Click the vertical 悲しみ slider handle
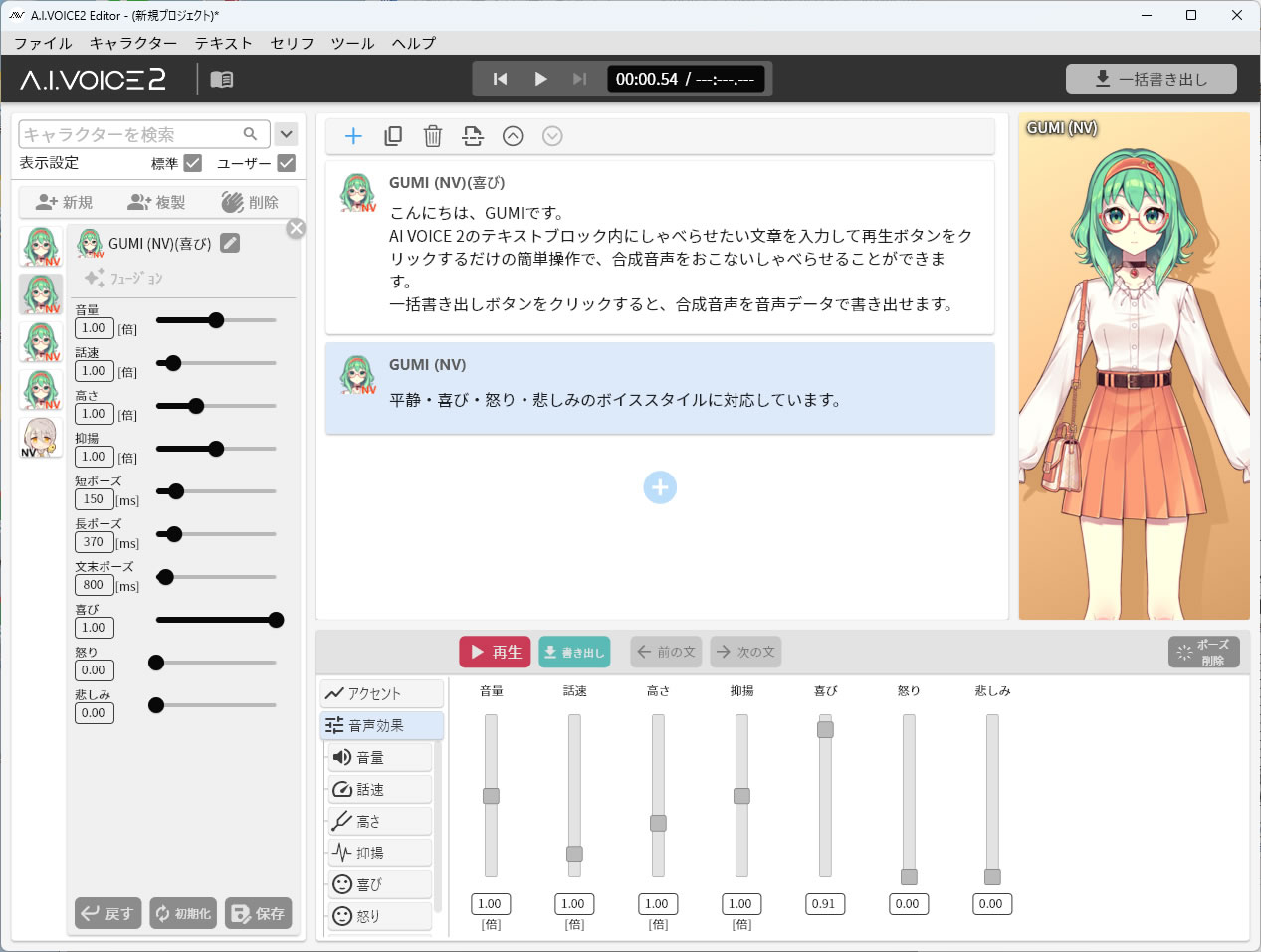This screenshot has height=952, width=1261. click(992, 876)
